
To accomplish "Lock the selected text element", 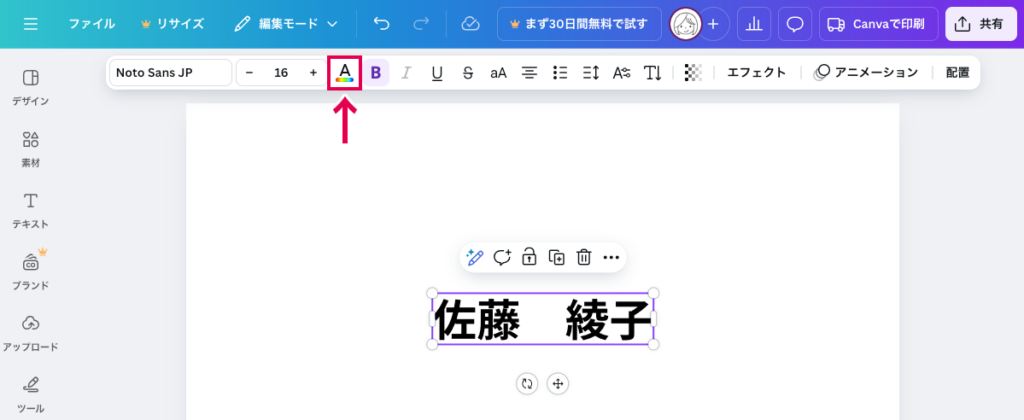I will click(x=530, y=257).
